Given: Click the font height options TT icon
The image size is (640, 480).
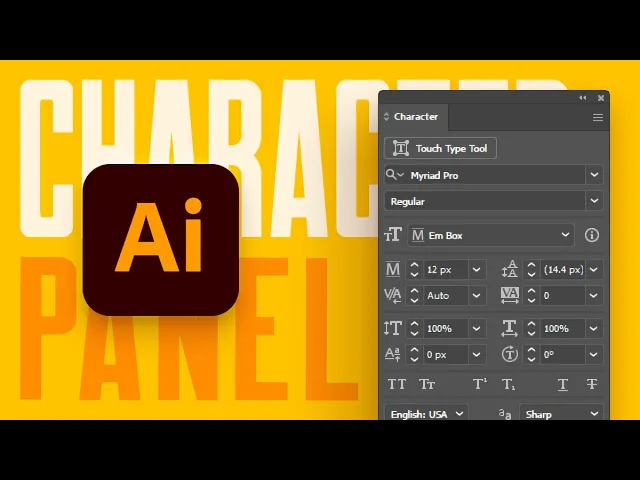Looking at the screenshot, I should point(393,235).
